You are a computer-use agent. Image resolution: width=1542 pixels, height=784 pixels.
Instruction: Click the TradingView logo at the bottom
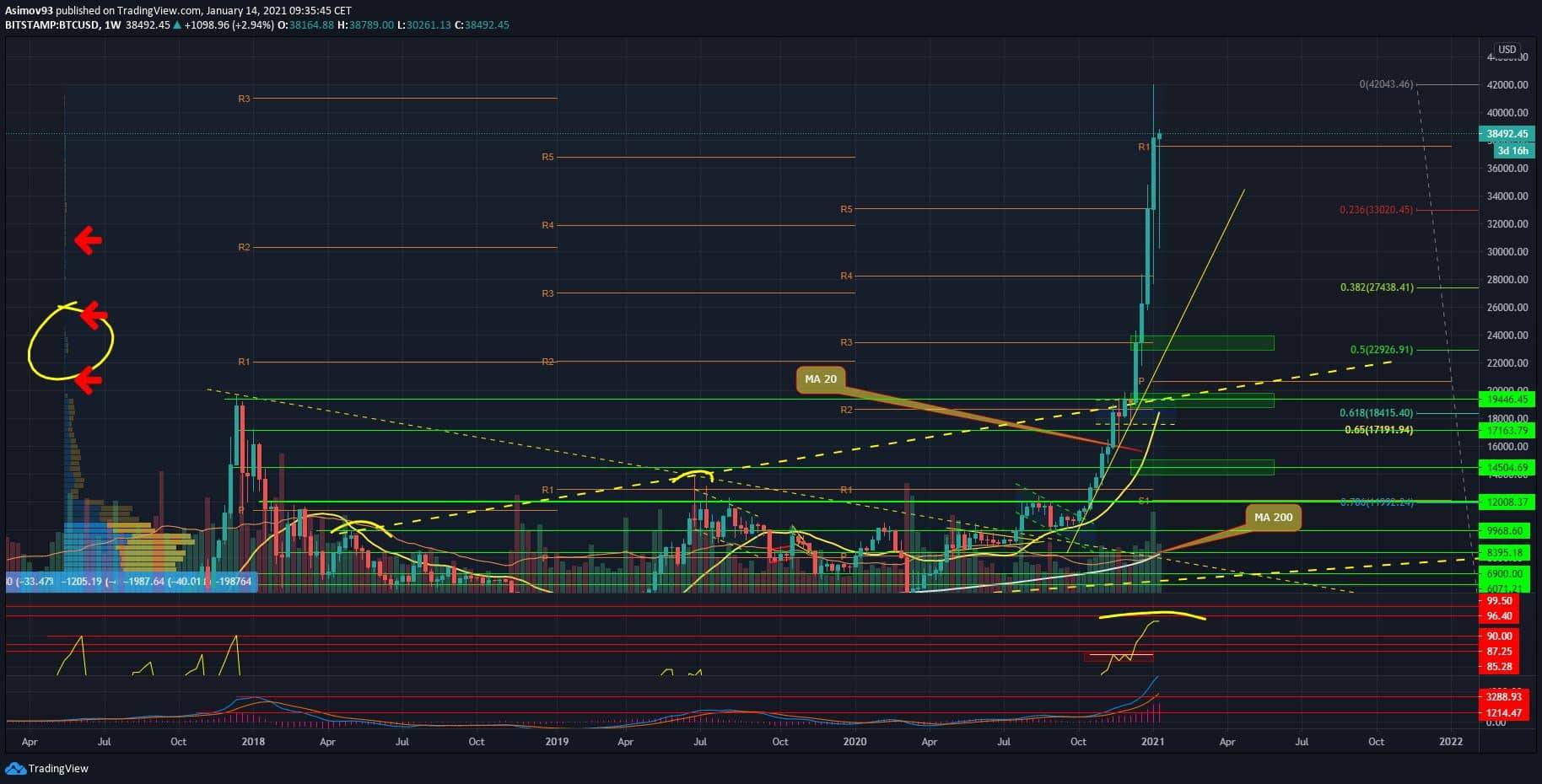pyautogui.click(x=46, y=768)
